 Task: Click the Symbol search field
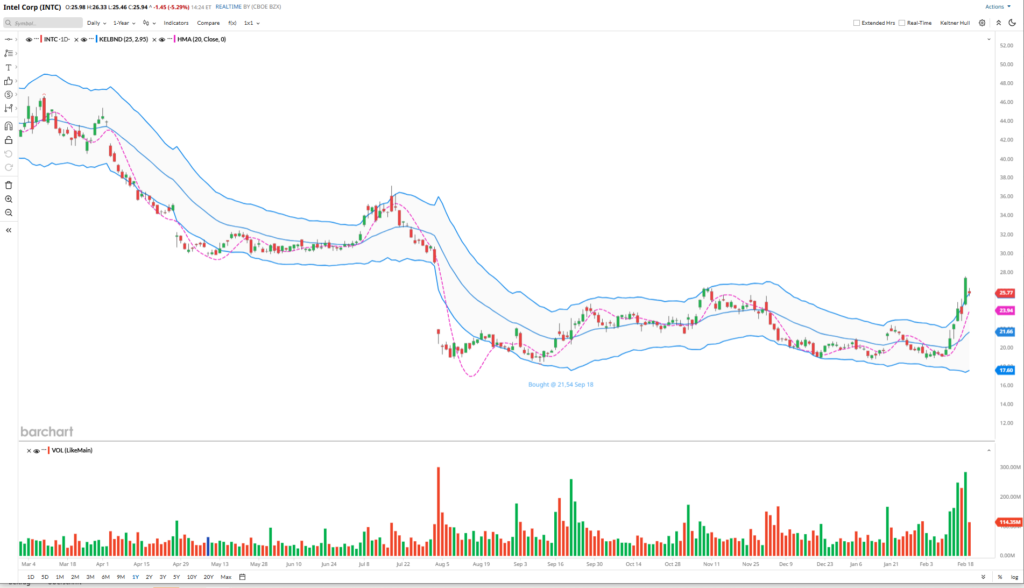point(47,22)
